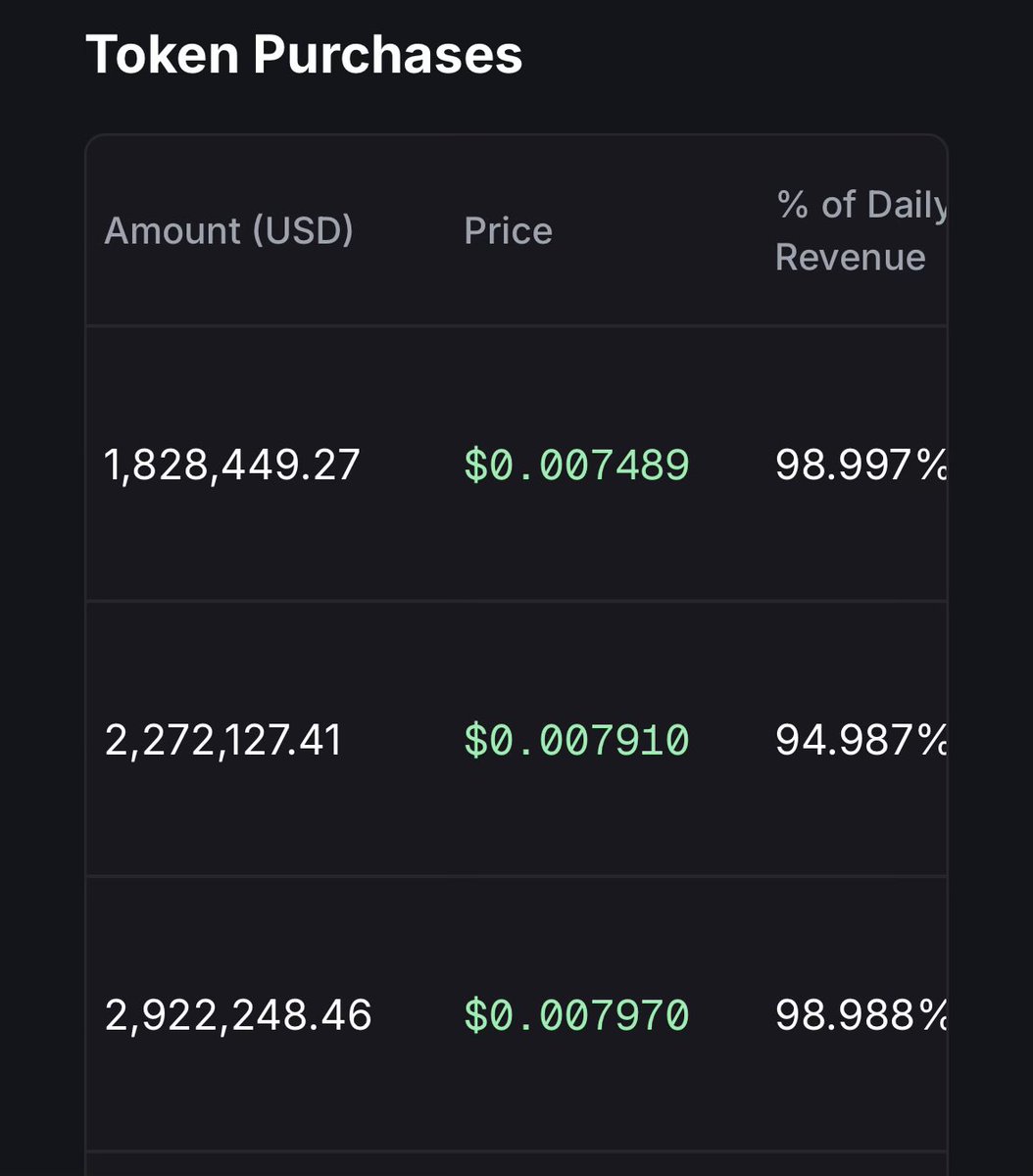Select the 2,272,127.41 amount cell
This screenshot has width=1033, height=1176.
[223, 739]
